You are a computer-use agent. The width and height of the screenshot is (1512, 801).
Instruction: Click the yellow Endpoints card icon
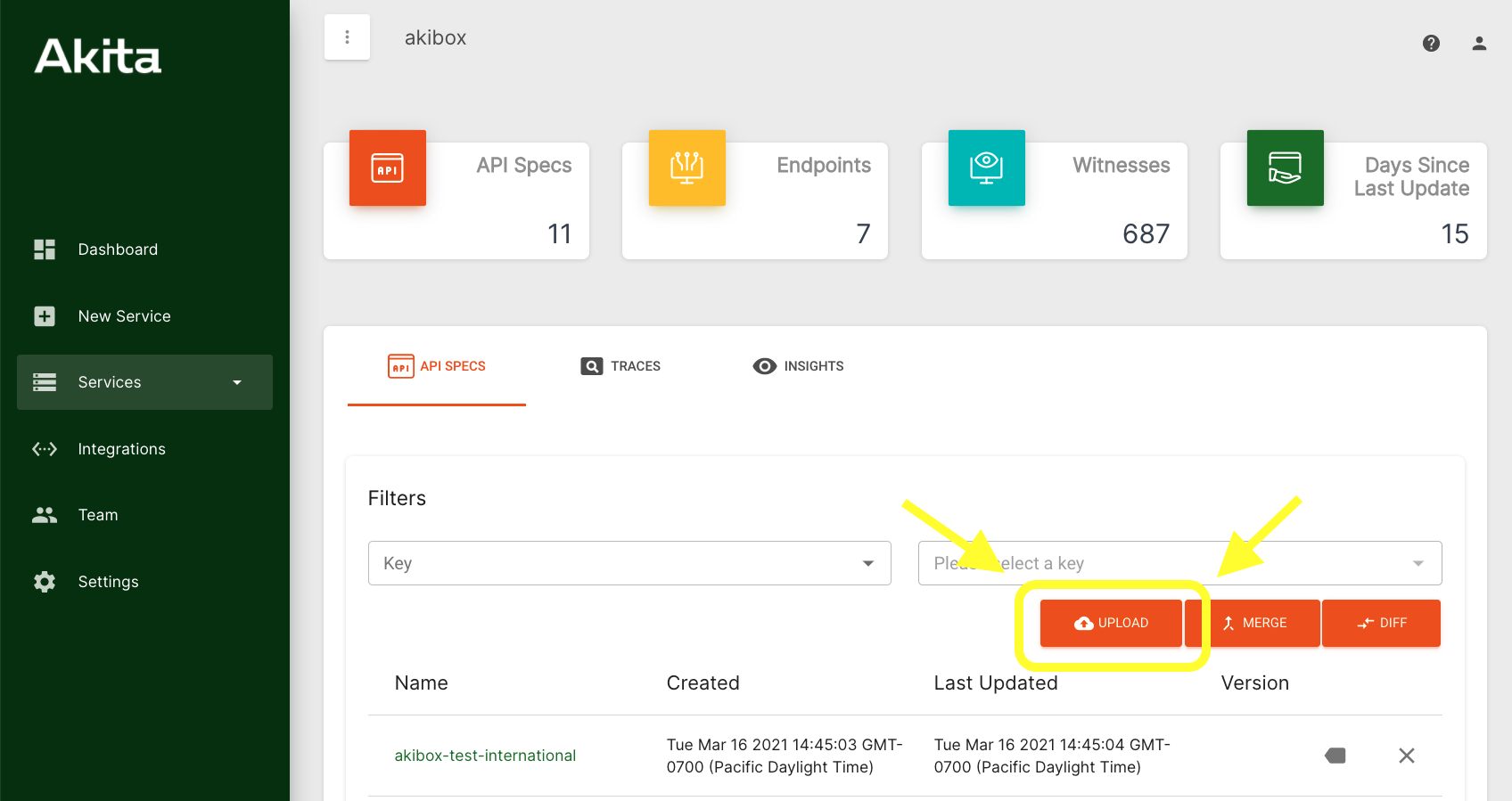pyautogui.click(x=687, y=168)
